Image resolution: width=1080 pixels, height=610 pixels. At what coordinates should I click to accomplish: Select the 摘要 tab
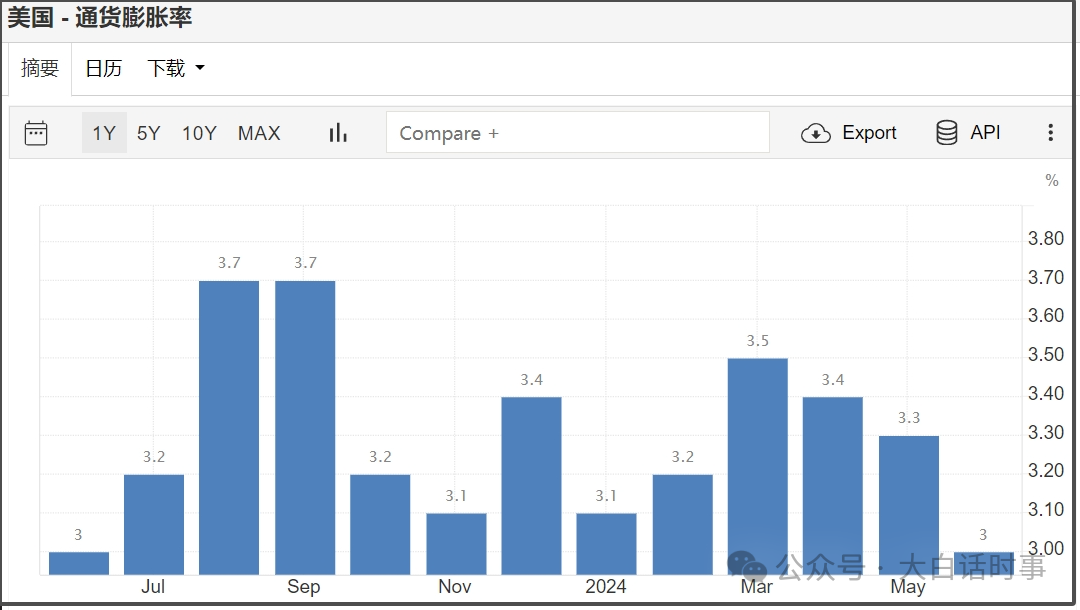[40, 68]
